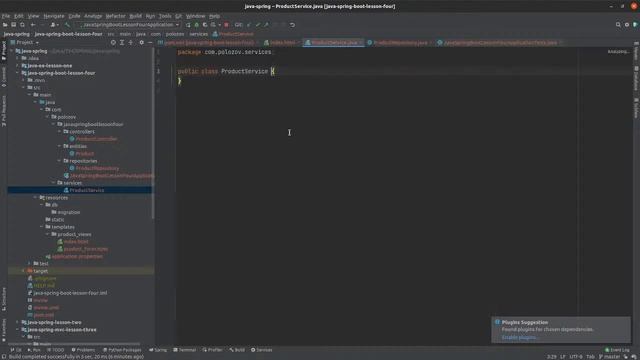This screenshot has height=360, width=640.
Task: Open IDE settings gear at top right
Action: point(627,25)
